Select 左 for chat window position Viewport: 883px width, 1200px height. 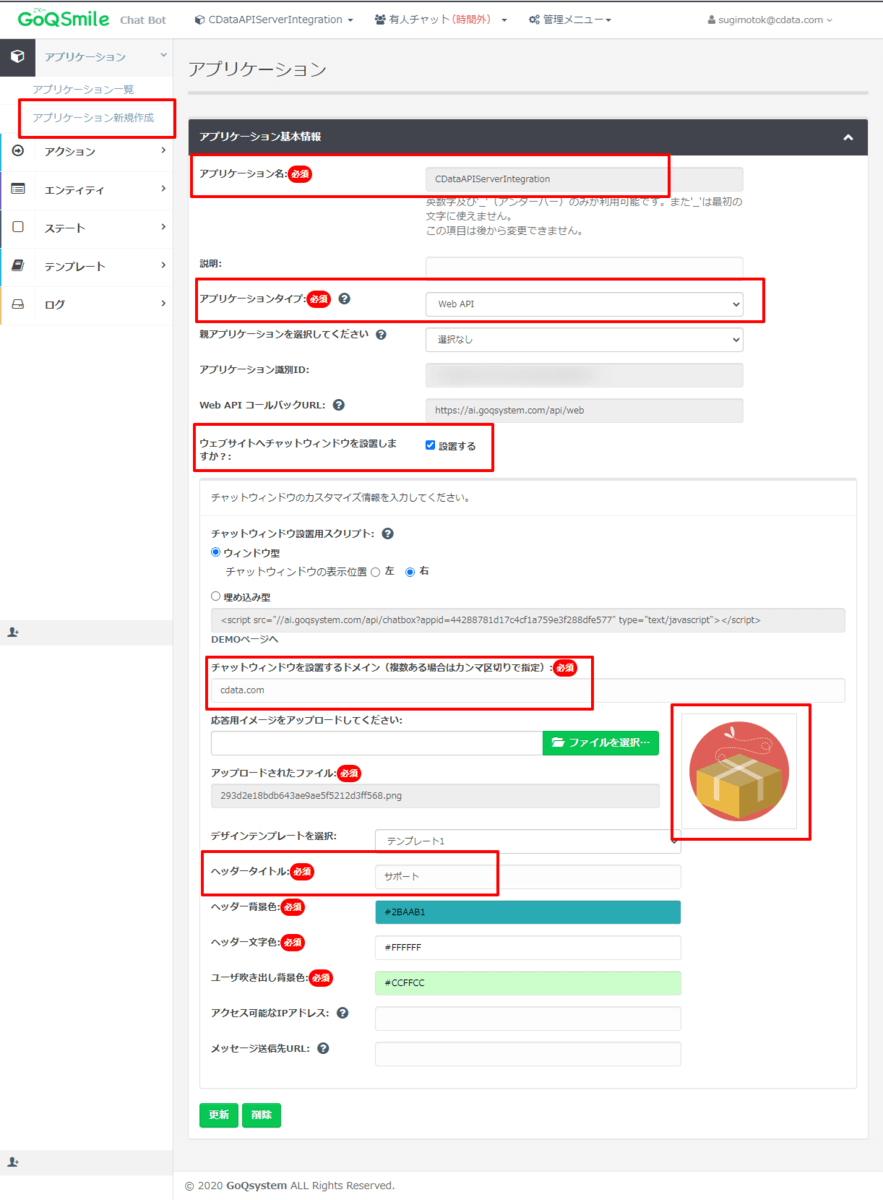click(x=375, y=572)
